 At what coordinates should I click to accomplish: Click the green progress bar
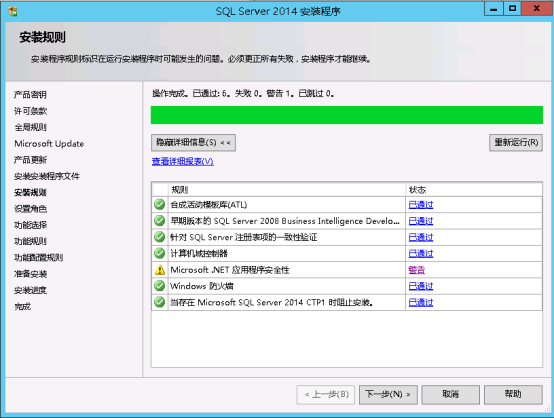pos(347,115)
